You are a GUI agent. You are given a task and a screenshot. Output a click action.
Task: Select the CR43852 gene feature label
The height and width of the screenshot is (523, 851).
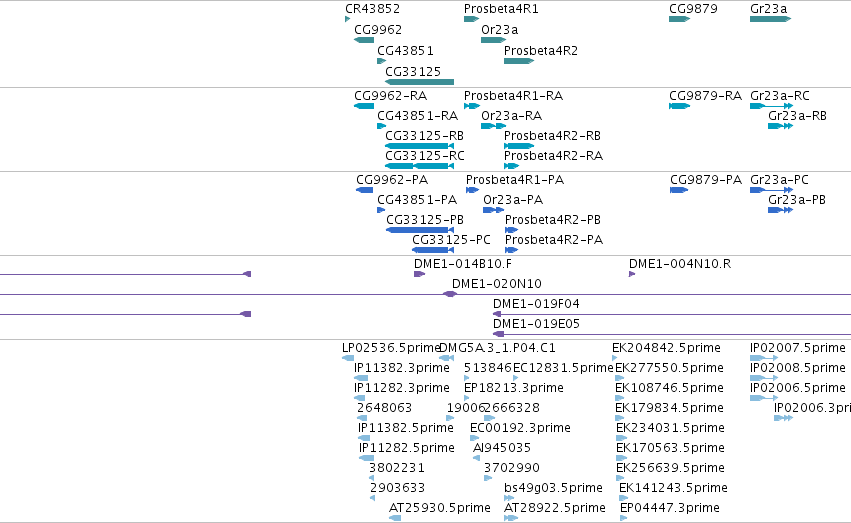(372, 9)
